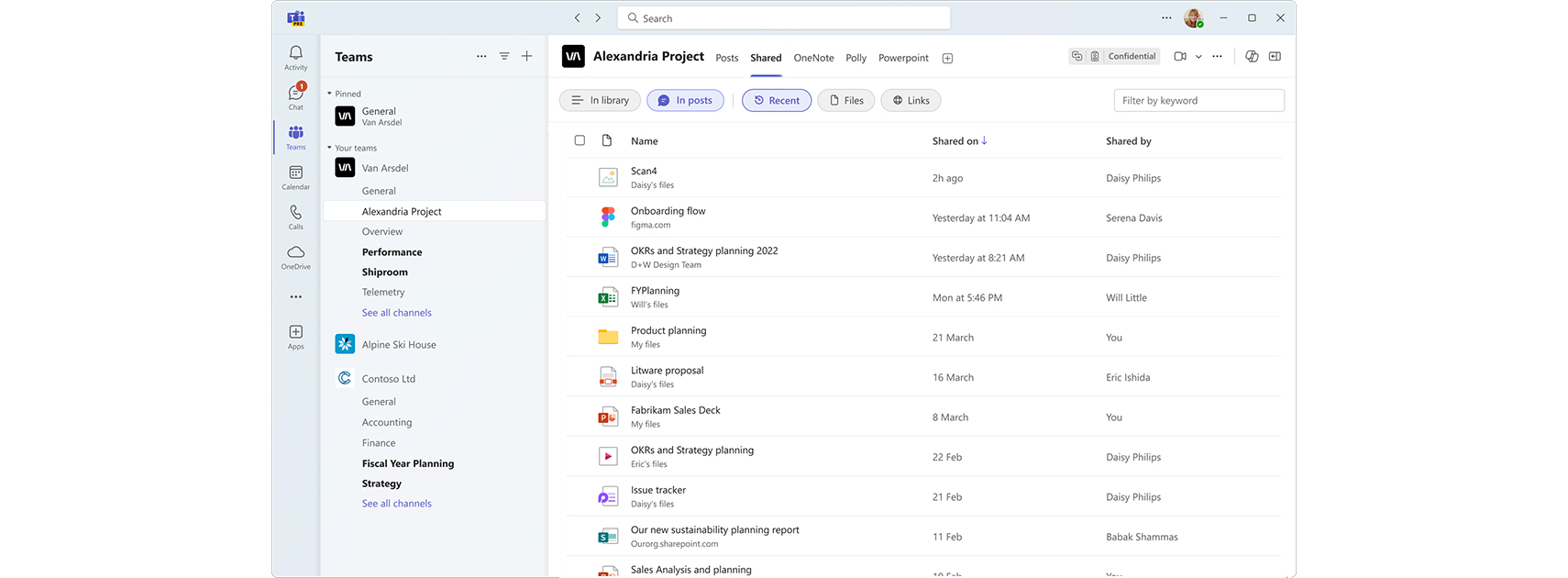Image resolution: width=1568 pixels, height=578 pixels.
Task: Toggle Links filter pill
Action: [x=911, y=100]
